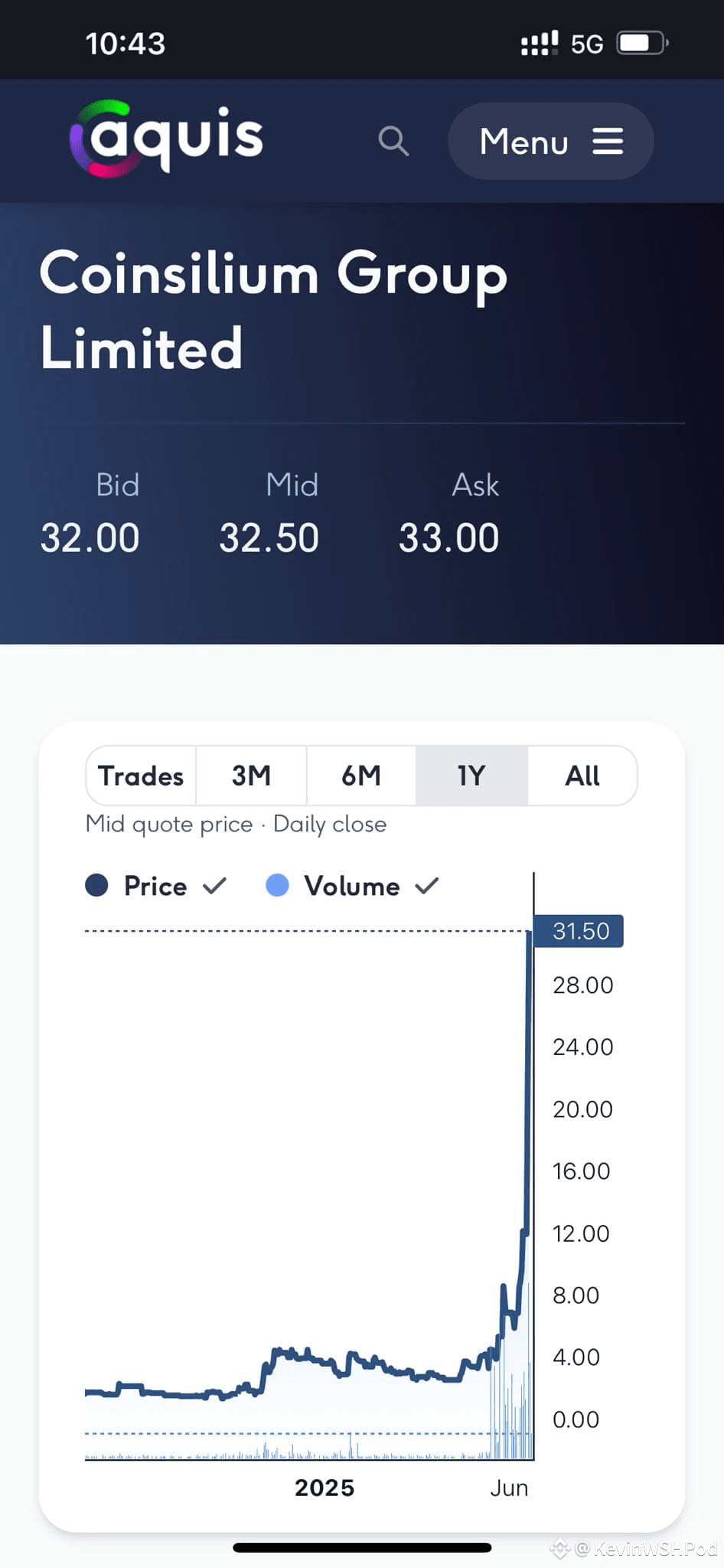This screenshot has width=724, height=1568.
Task: Switch chart to Trades tab
Action: [141, 776]
